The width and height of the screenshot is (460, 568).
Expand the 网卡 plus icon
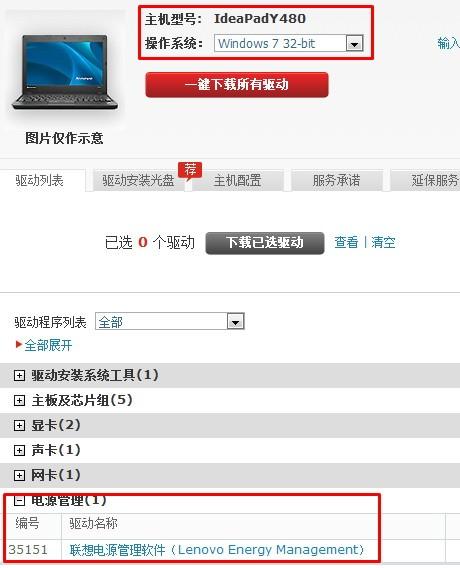(19, 475)
